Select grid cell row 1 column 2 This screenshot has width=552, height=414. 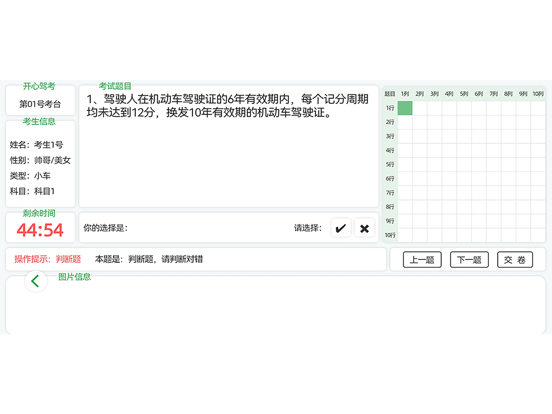(420, 108)
